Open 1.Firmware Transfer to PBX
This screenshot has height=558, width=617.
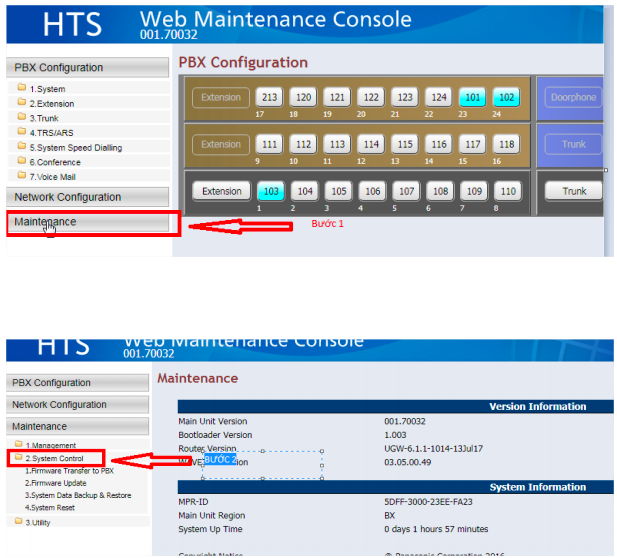coord(69,471)
